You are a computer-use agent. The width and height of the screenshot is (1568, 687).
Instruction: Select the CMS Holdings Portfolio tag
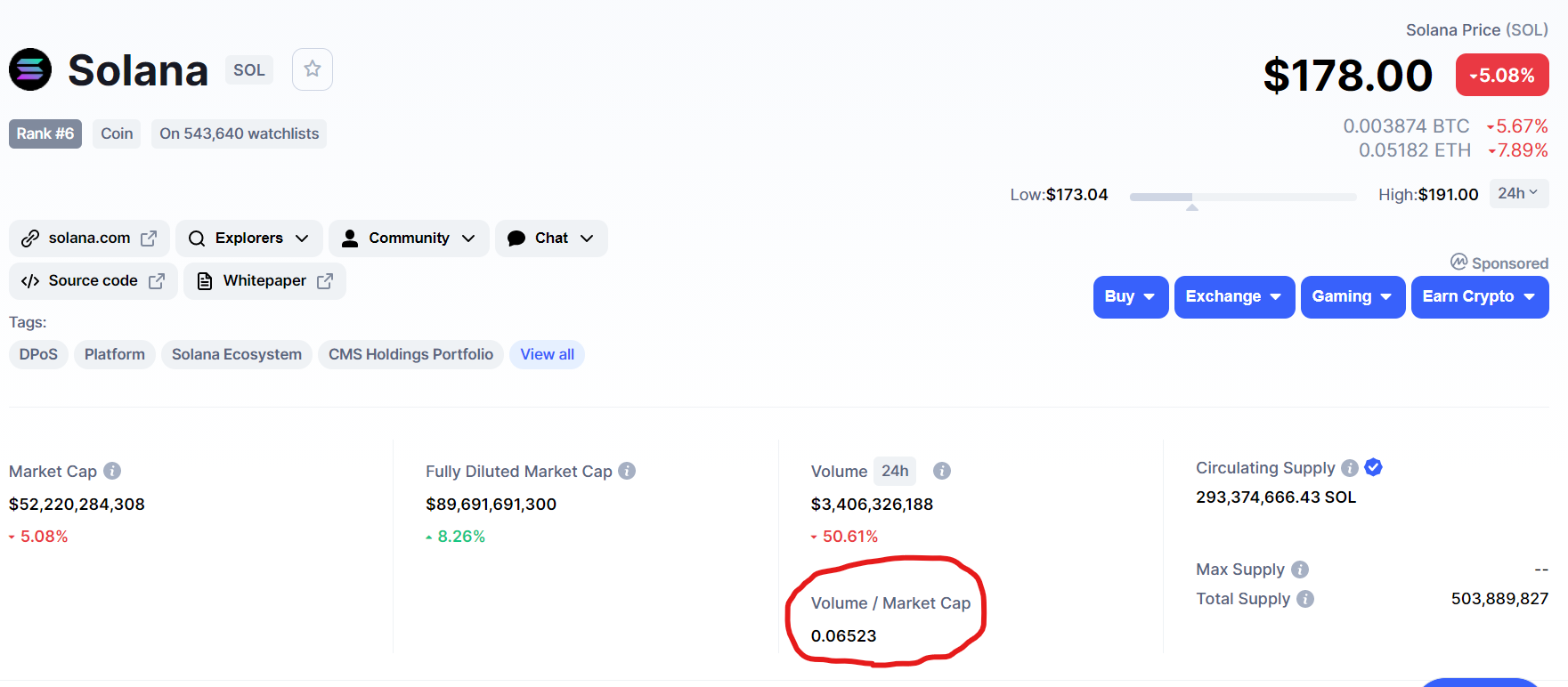pos(410,354)
